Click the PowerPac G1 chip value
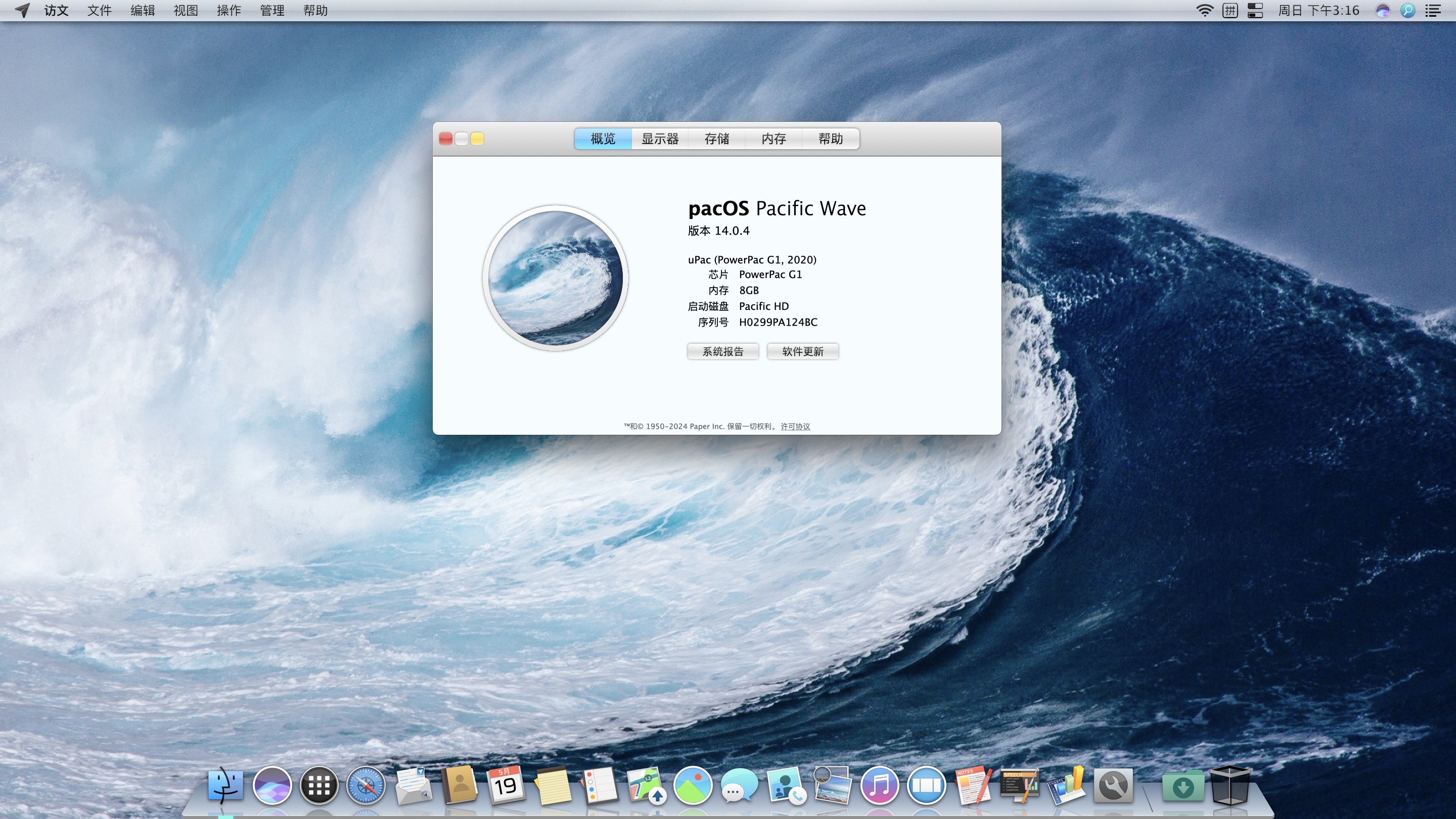The image size is (1456, 819). point(770,275)
